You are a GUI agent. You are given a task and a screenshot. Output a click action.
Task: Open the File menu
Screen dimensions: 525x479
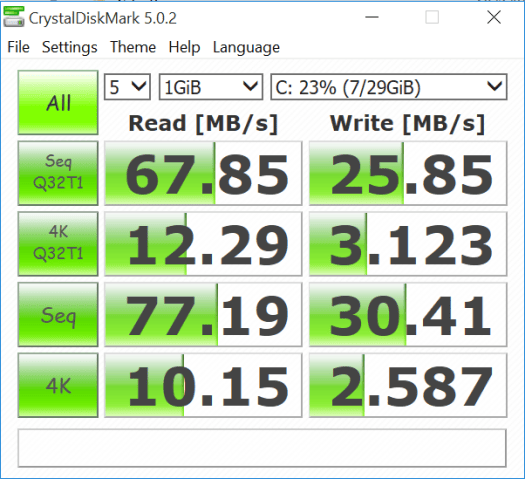[x=18, y=47]
